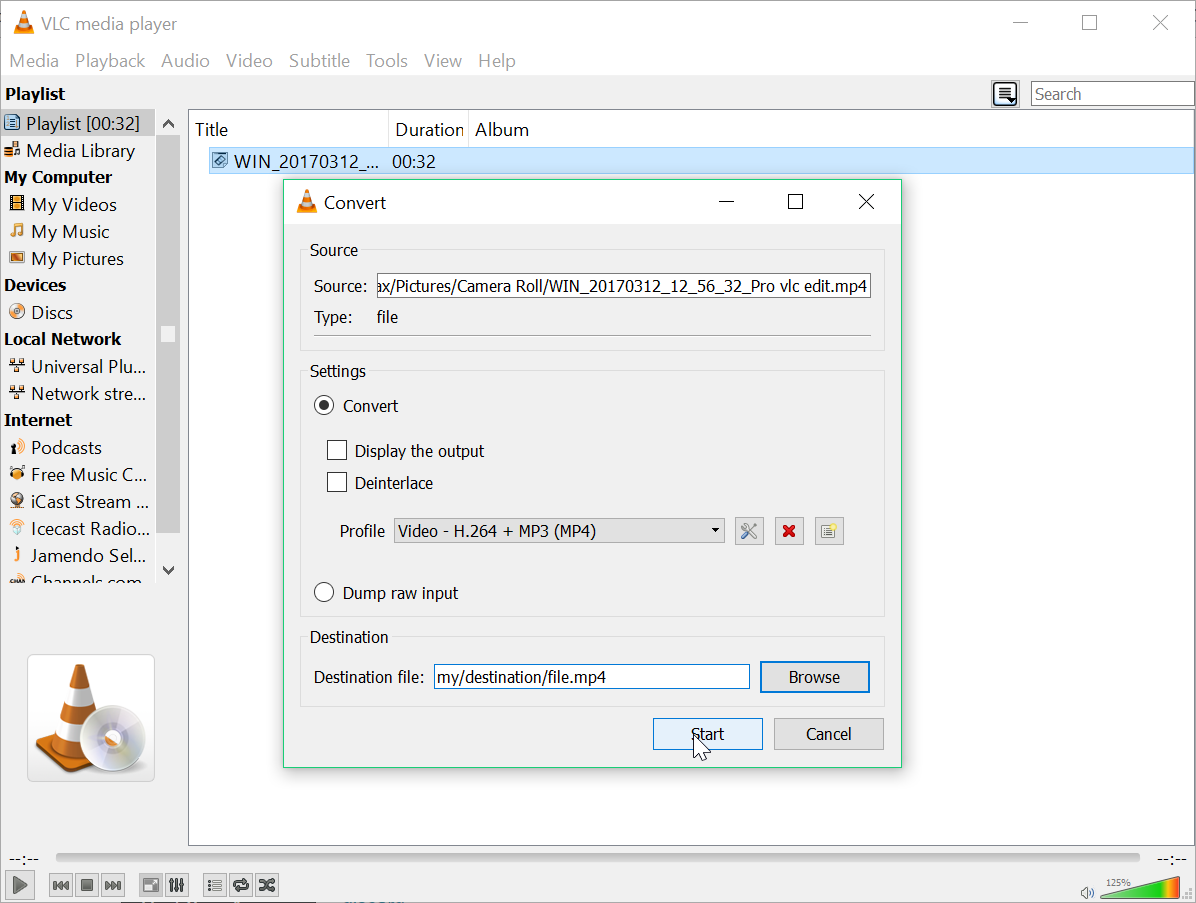Open the Video menu

click(x=249, y=61)
